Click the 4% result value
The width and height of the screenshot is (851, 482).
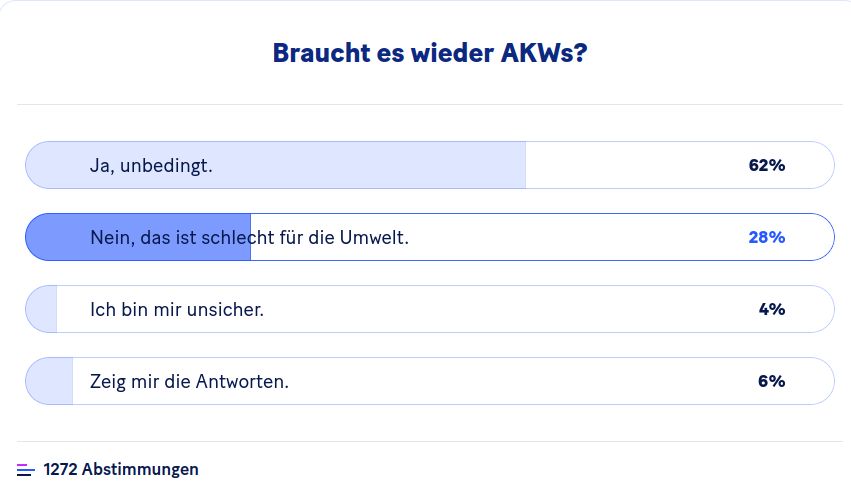(771, 309)
